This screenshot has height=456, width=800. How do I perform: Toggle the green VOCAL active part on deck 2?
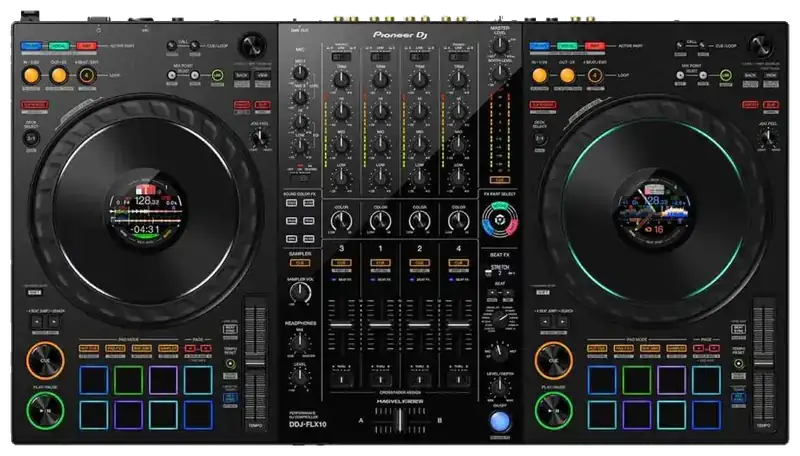pyautogui.click(x=567, y=46)
